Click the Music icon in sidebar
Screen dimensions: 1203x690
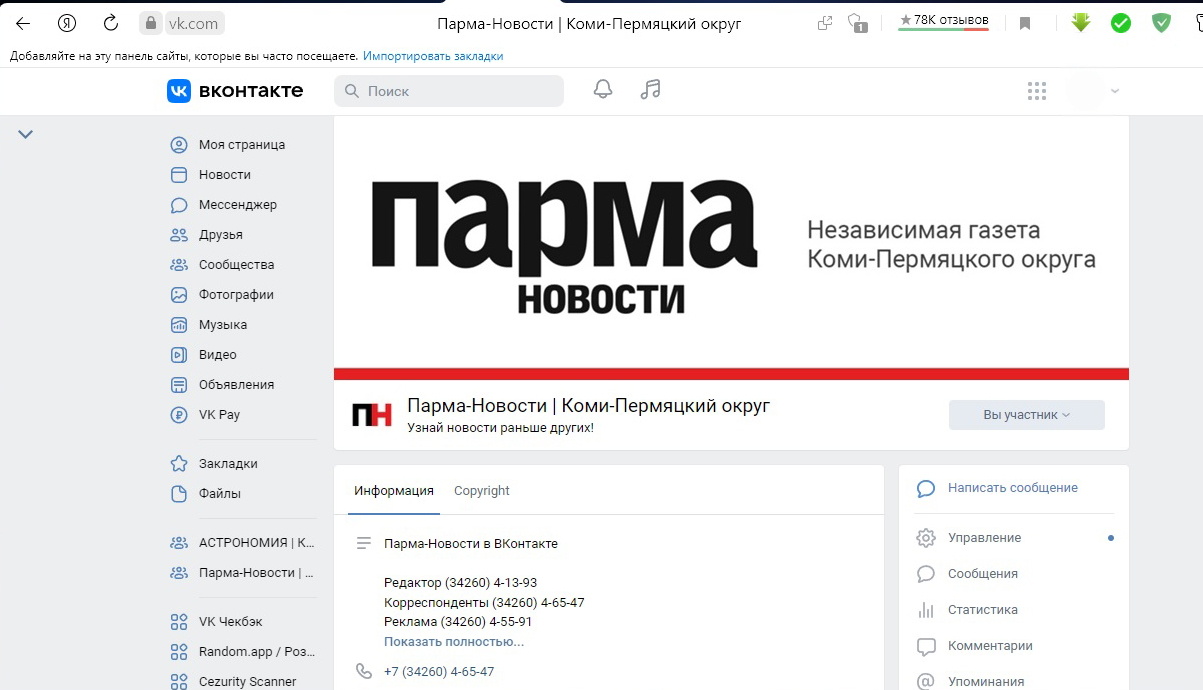[x=179, y=325]
